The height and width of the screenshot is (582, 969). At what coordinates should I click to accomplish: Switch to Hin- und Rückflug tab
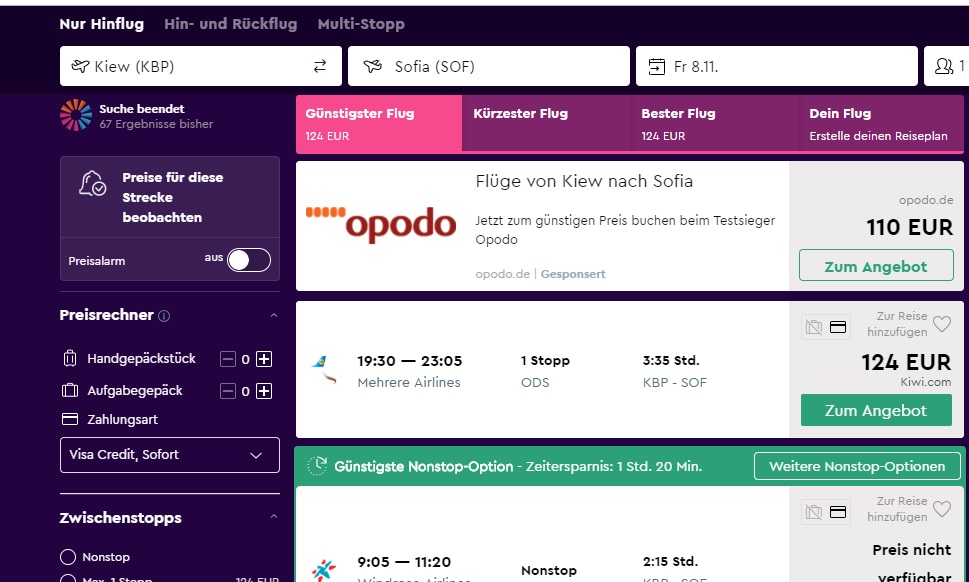tap(231, 24)
